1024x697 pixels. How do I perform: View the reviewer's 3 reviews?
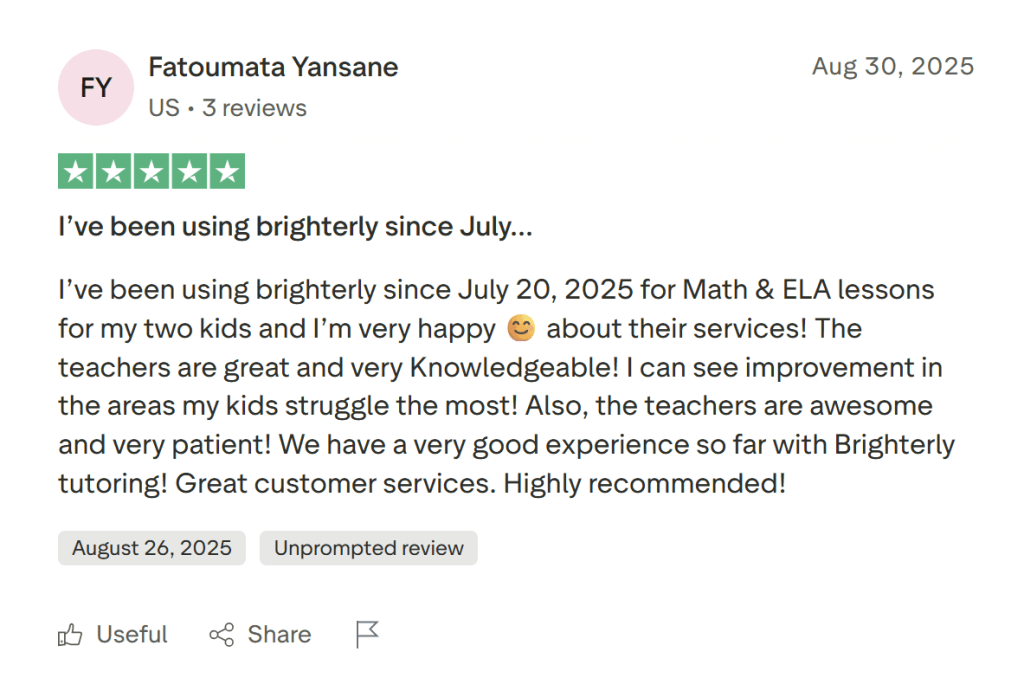pyautogui.click(x=254, y=108)
